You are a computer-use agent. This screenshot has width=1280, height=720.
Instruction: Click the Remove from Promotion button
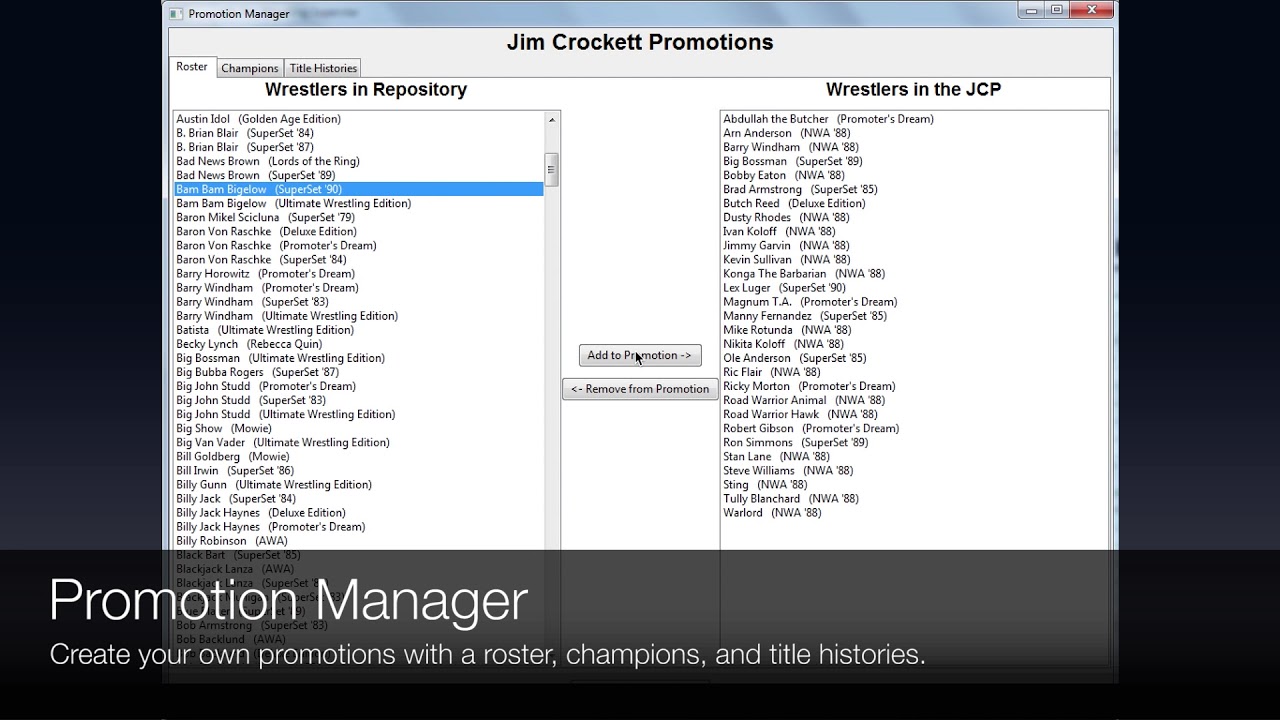click(x=640, y=389)
